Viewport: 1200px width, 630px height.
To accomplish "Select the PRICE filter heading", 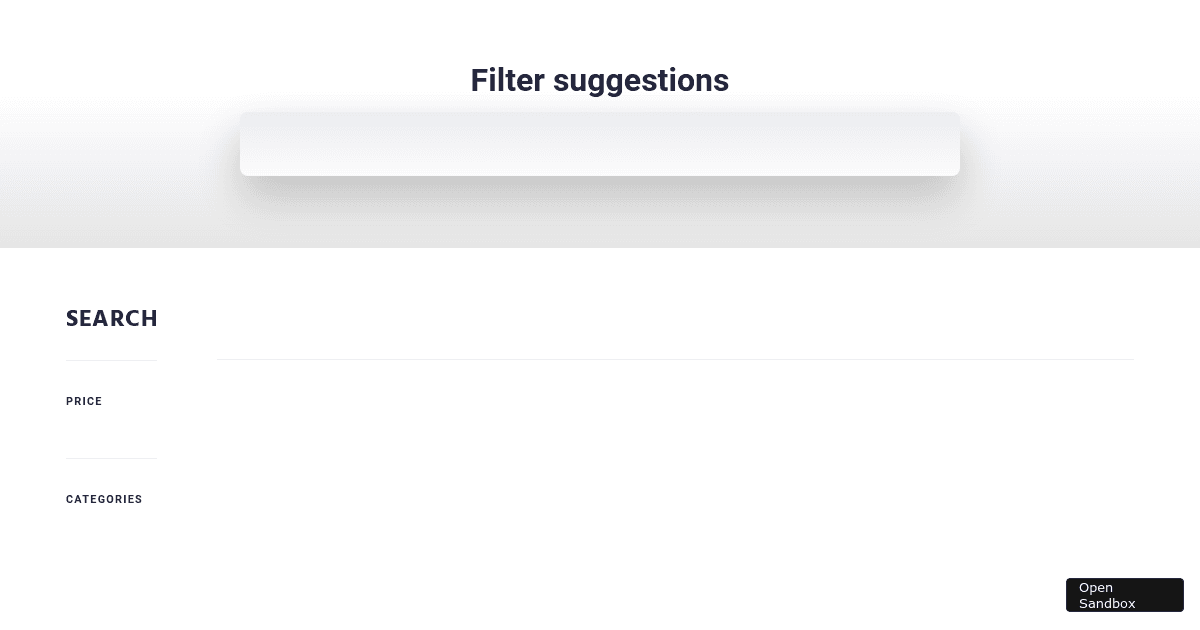I will tap(84, 401).
